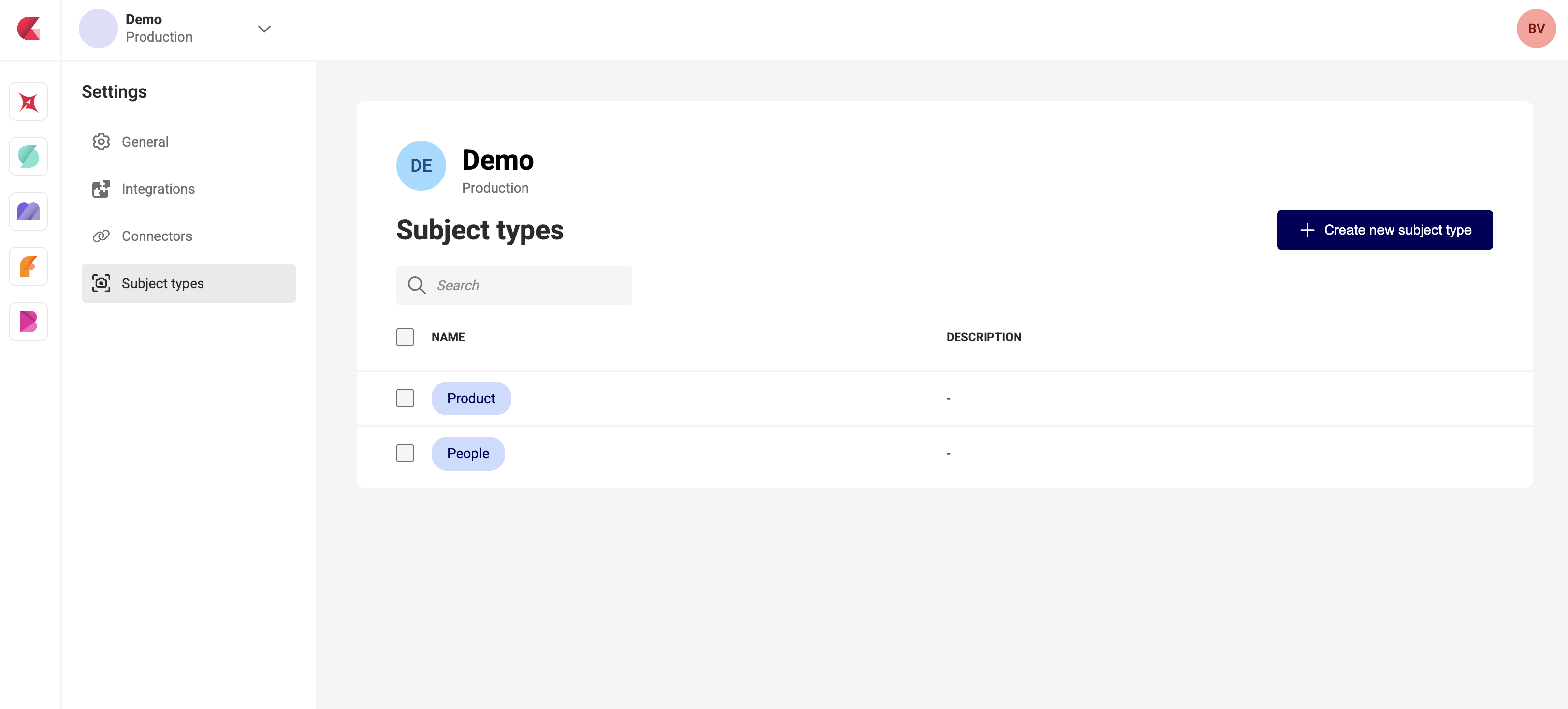The width and height of the screenshot is (1568, 709).
Task: Select the teal S app icon in sidebar
Action: (x=28, y=156)
